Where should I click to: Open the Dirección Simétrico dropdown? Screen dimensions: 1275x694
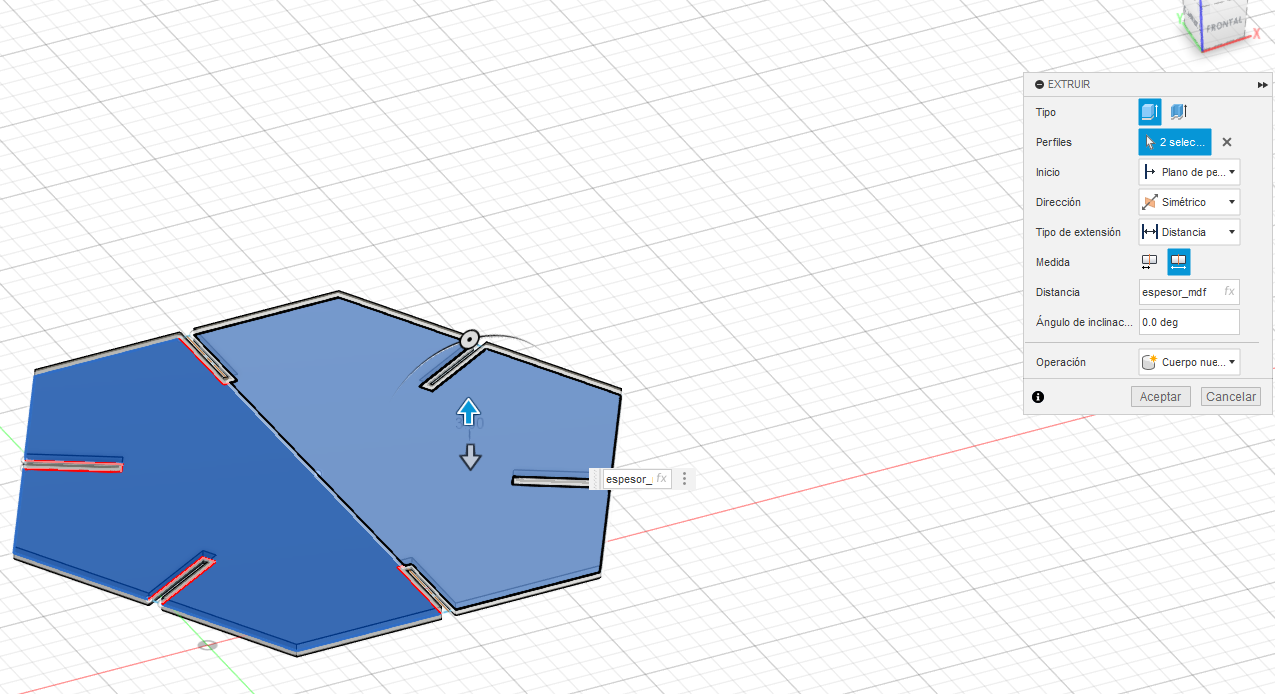click(x=1189, y=202)
